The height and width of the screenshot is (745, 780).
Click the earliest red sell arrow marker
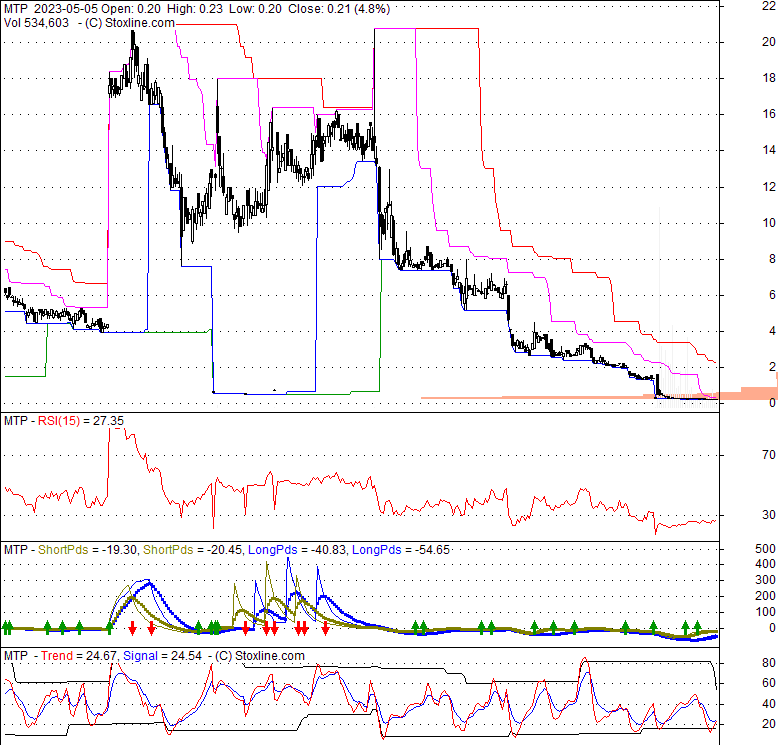pyautogui.click(x=132, y=628)
